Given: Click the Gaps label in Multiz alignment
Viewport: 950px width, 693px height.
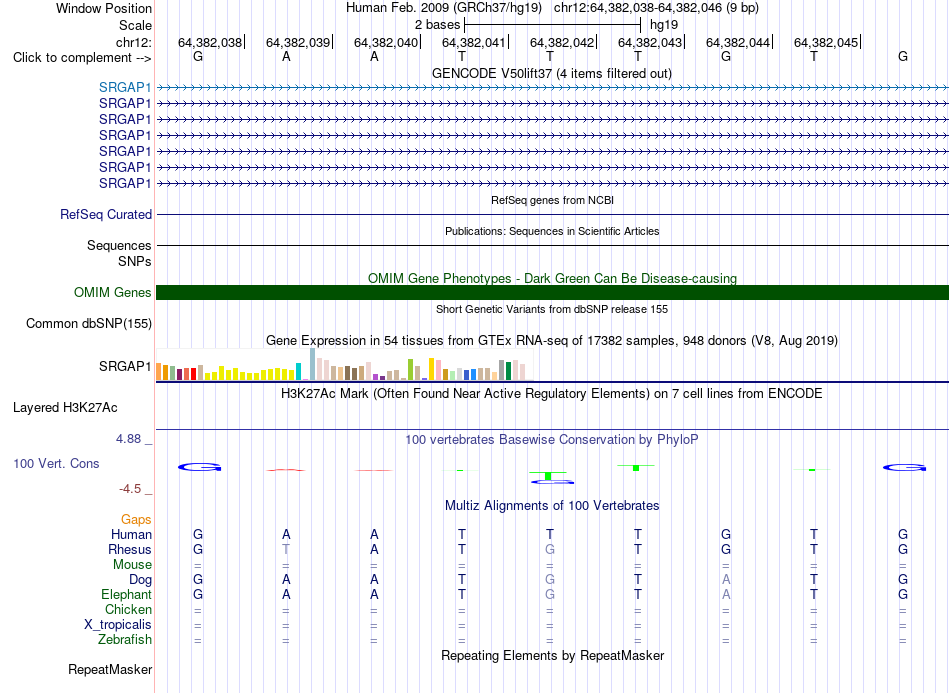Looking at the screenshot, I should 136,520.
